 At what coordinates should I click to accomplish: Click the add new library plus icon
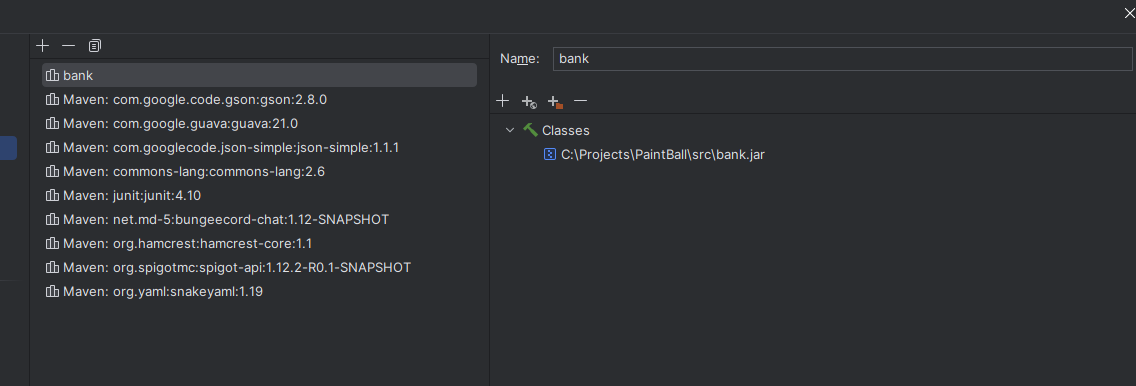click(x=43, y=46)
